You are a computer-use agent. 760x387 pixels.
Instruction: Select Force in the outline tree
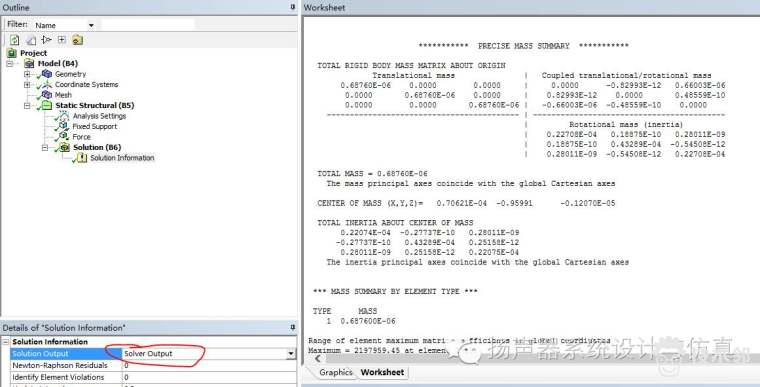click(81, 137)
